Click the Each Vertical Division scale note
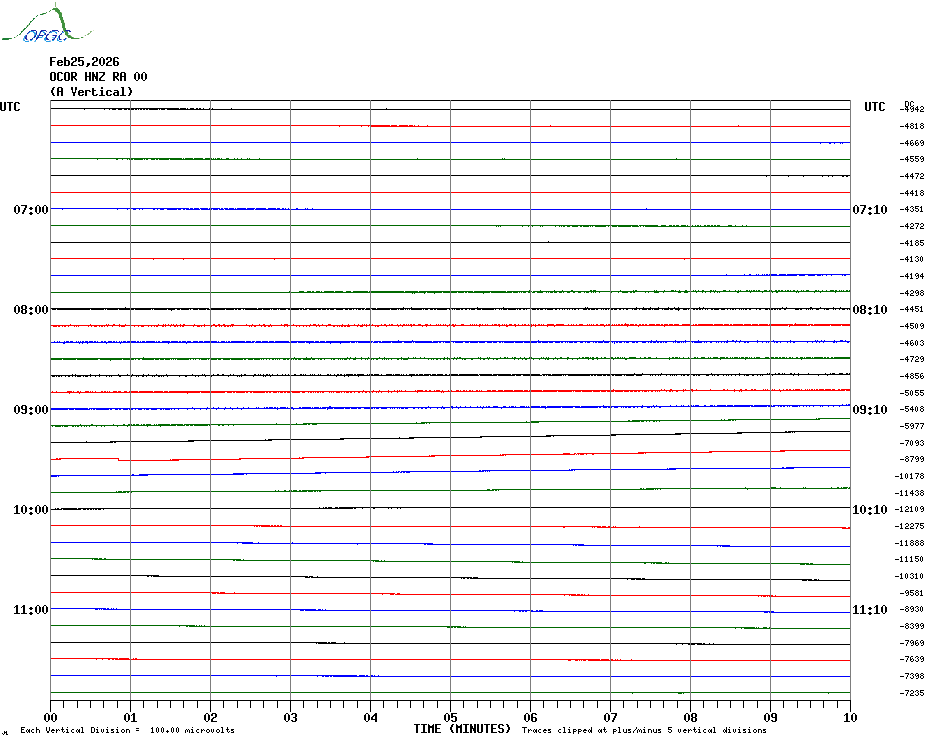930x744 pixels. click(x=127, y=731)
